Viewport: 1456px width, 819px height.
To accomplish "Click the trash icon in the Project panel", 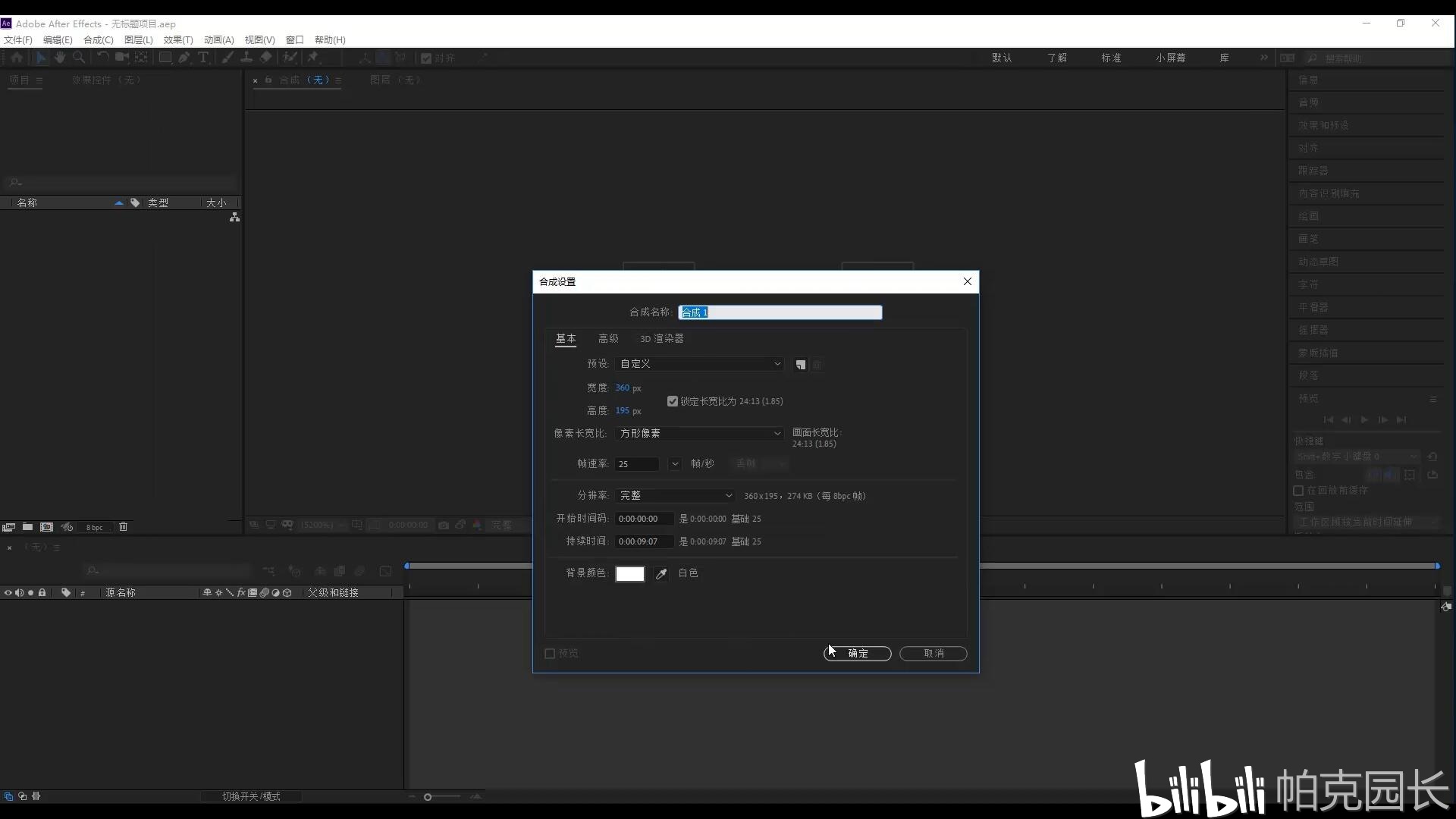I will coord(123,526).
